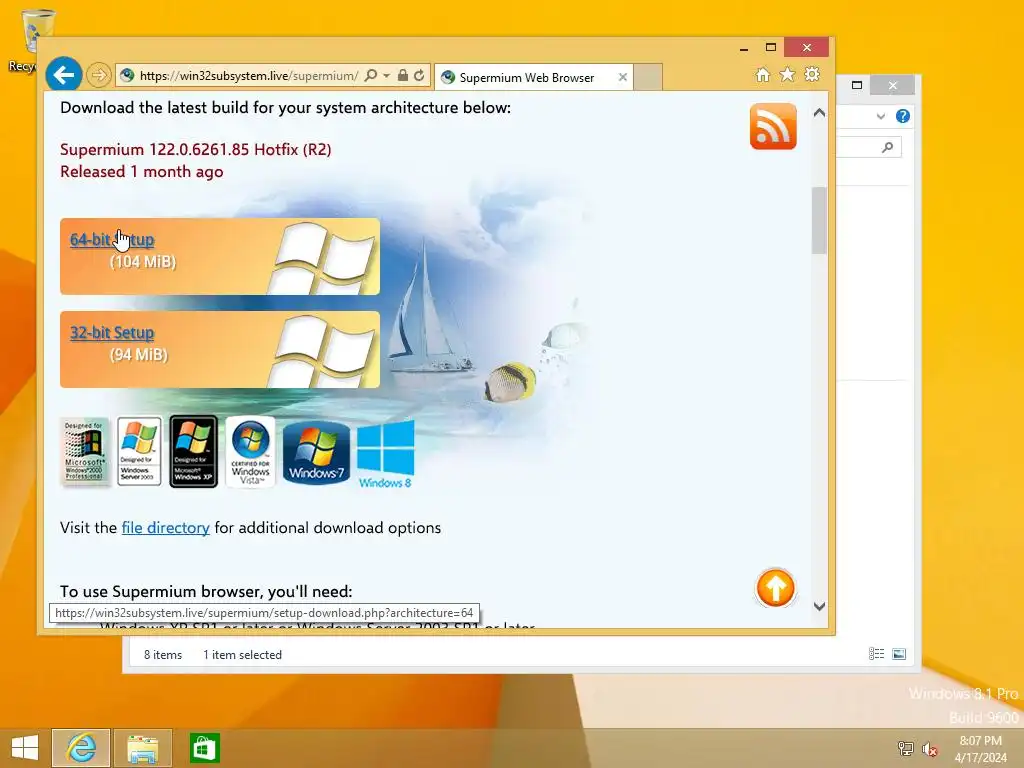
Task: Click the Supermium 122.0.6261.85 Hotfix (R2) text
Action: [195, 150]
